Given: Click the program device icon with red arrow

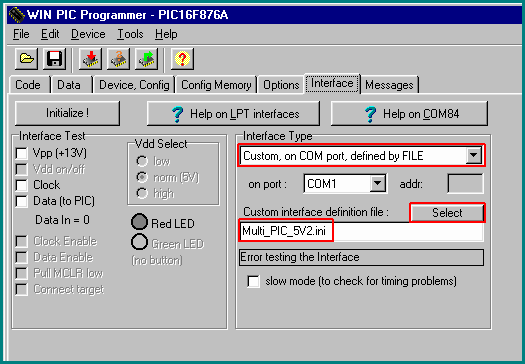Looking at the screenshot, I should pos(90,59).
